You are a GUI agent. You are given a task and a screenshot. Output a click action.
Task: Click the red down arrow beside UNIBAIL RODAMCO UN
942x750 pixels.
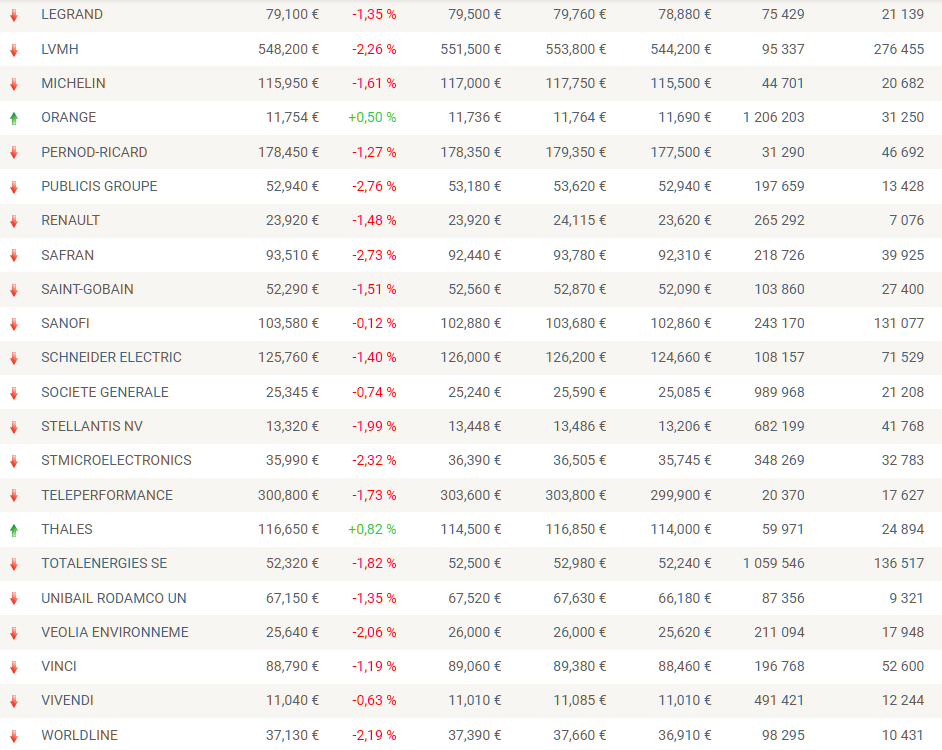point(14,599)
